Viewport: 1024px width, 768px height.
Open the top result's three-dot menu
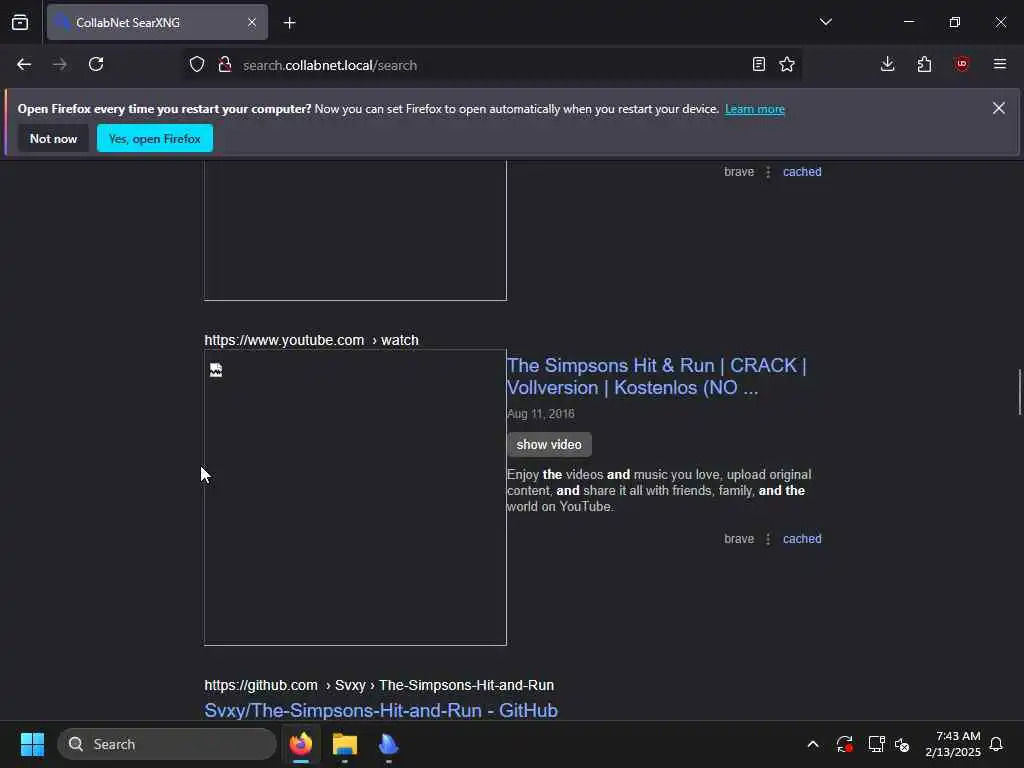coord(768,172)
